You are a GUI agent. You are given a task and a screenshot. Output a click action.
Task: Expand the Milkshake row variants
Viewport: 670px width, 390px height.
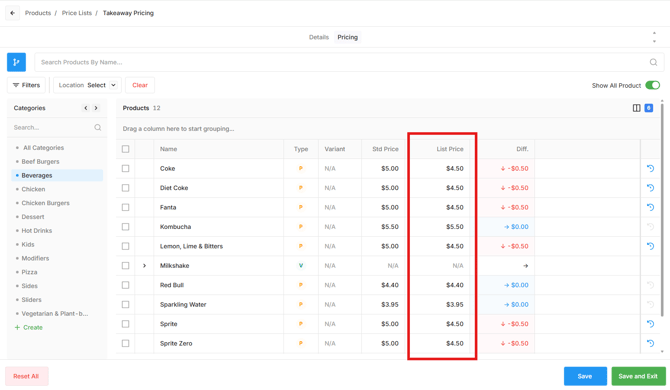tap(144, 265)
